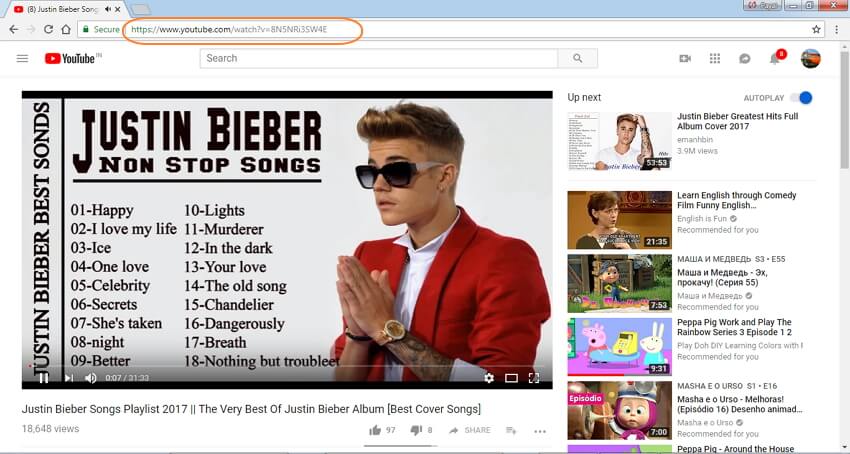Image resolution: width=850 pixels, height=454 pixels.
Task: Close the Justin Bieber Songs tab
Action: click(118, 9)
